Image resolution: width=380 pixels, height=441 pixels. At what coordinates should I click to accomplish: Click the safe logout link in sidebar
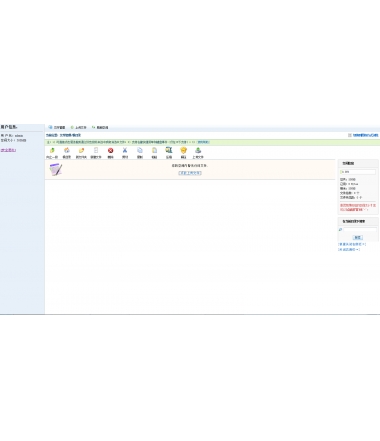click(8, 150)
